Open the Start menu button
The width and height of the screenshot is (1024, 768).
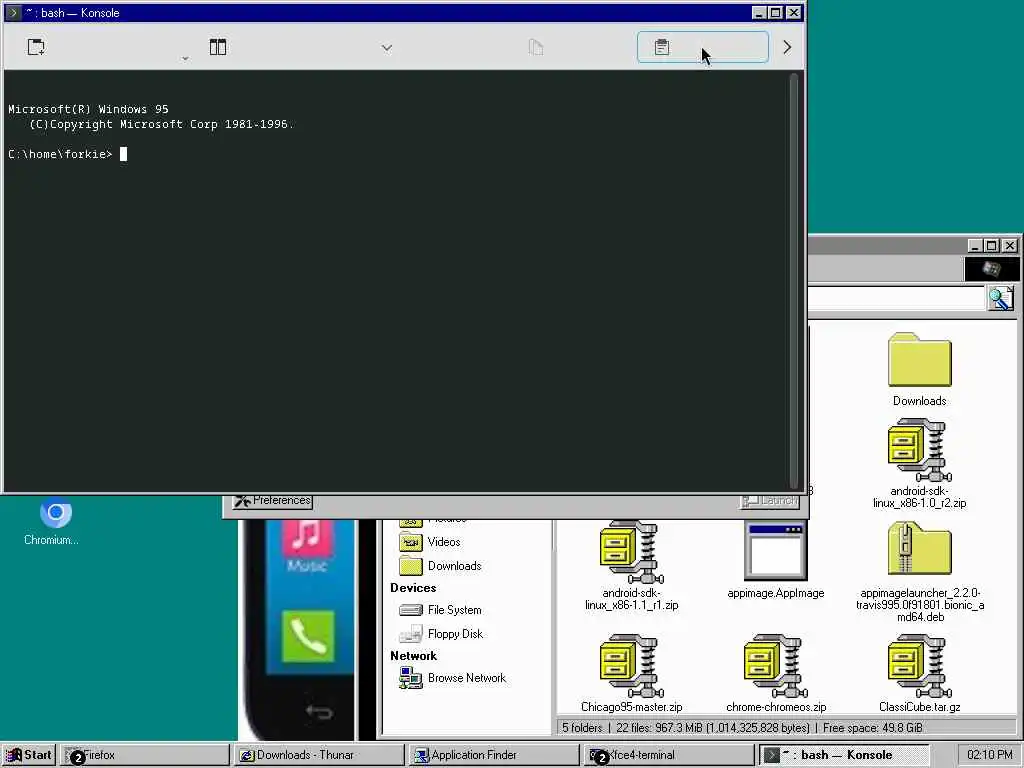pos(29,755)
